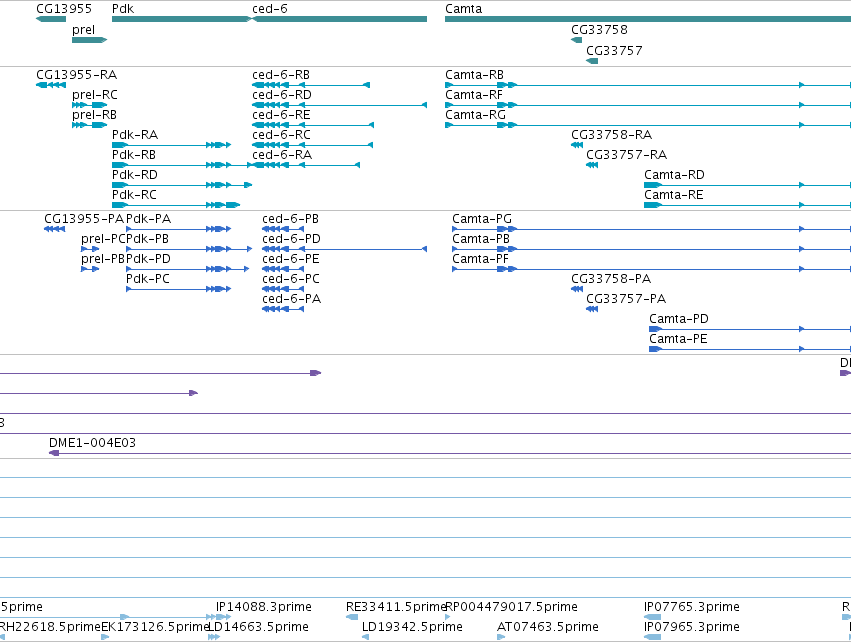
Task: Click transcript CG13955-RA
Action: [77, 75]
